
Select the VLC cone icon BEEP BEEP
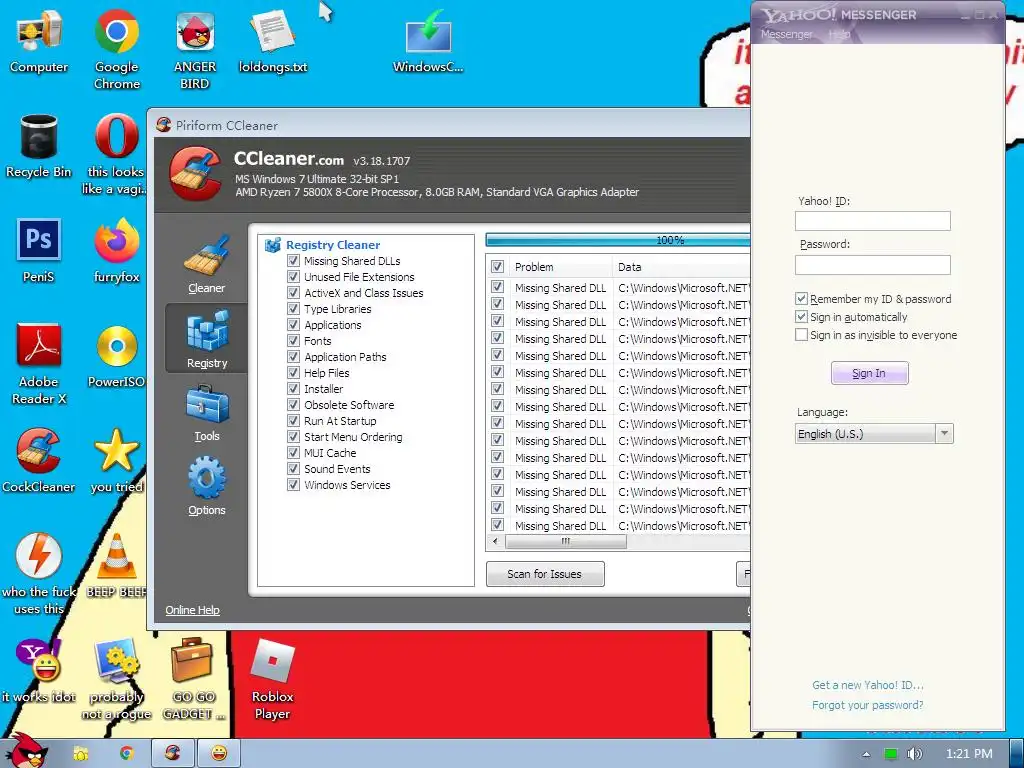(117, 566)
